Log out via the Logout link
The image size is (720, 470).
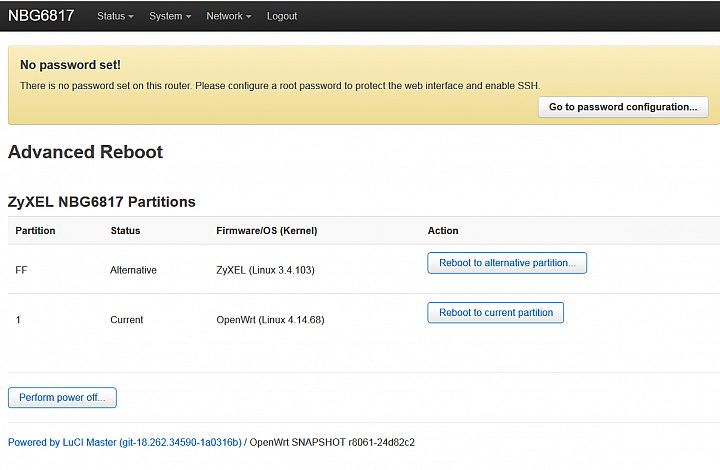(282, 16)
